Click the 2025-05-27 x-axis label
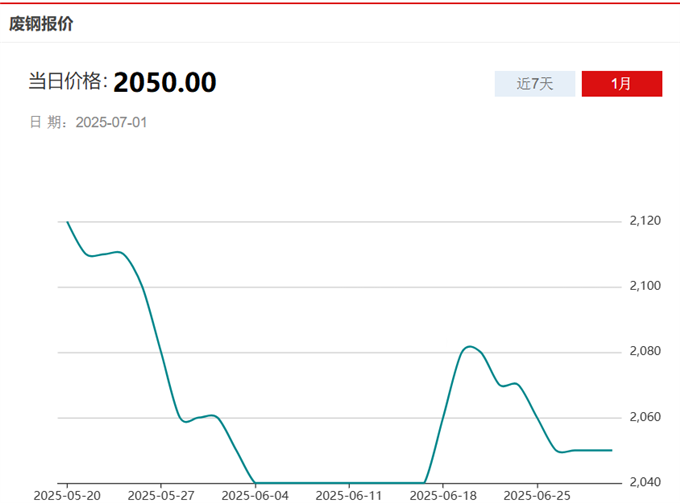The width and height of the screenshot is (680, 503). pyautogui.click(x=161, y=494)
